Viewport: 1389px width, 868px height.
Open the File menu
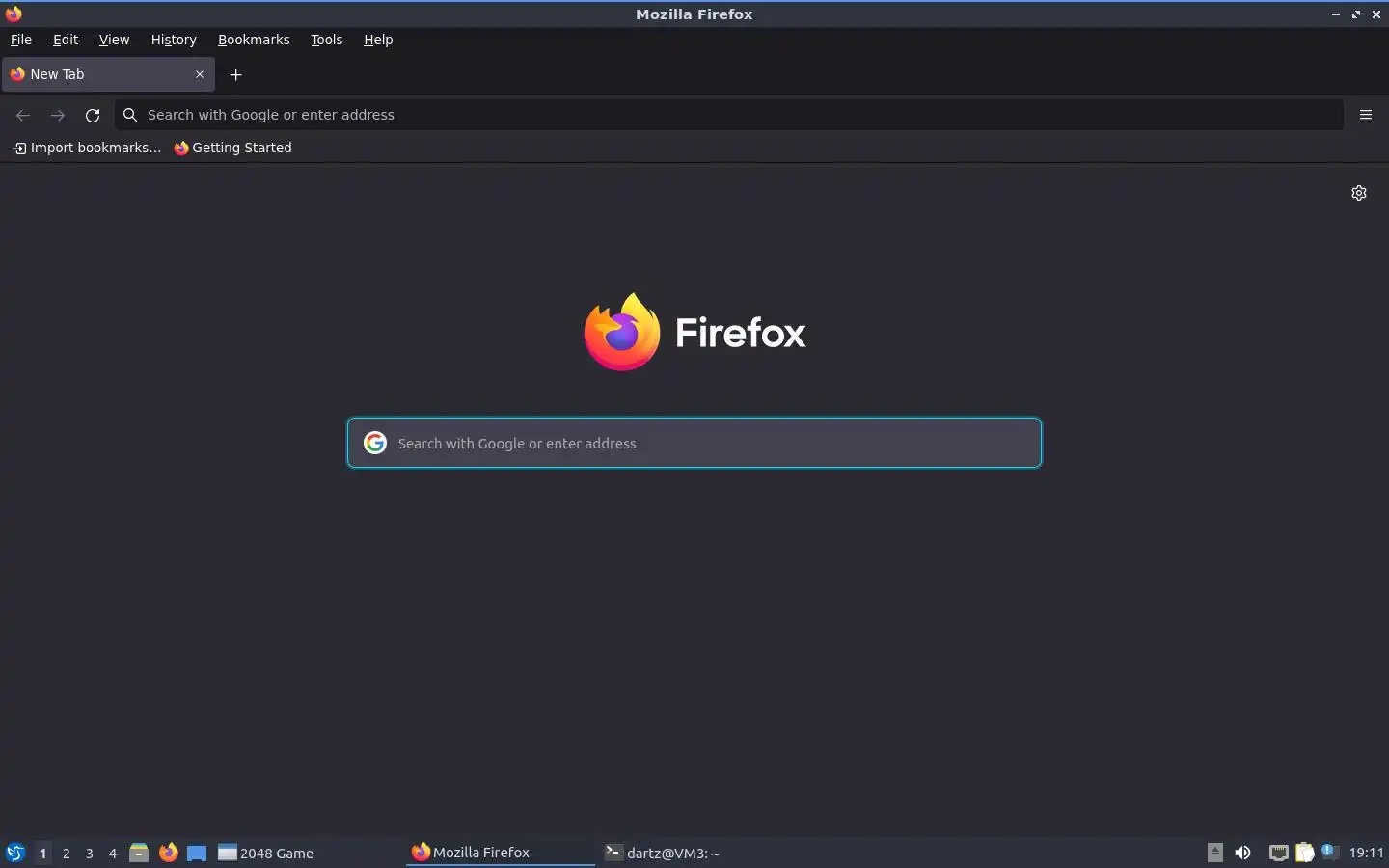point(21,40)
